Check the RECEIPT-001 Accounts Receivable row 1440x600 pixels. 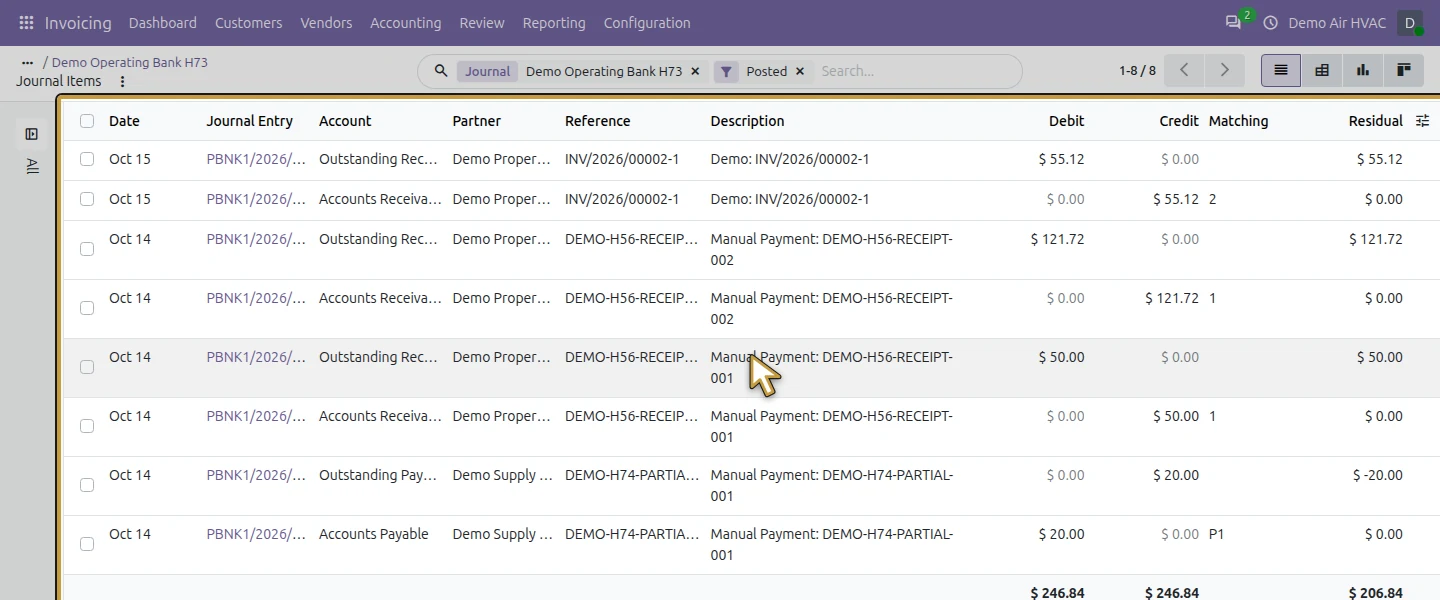[x=87, y=426]
